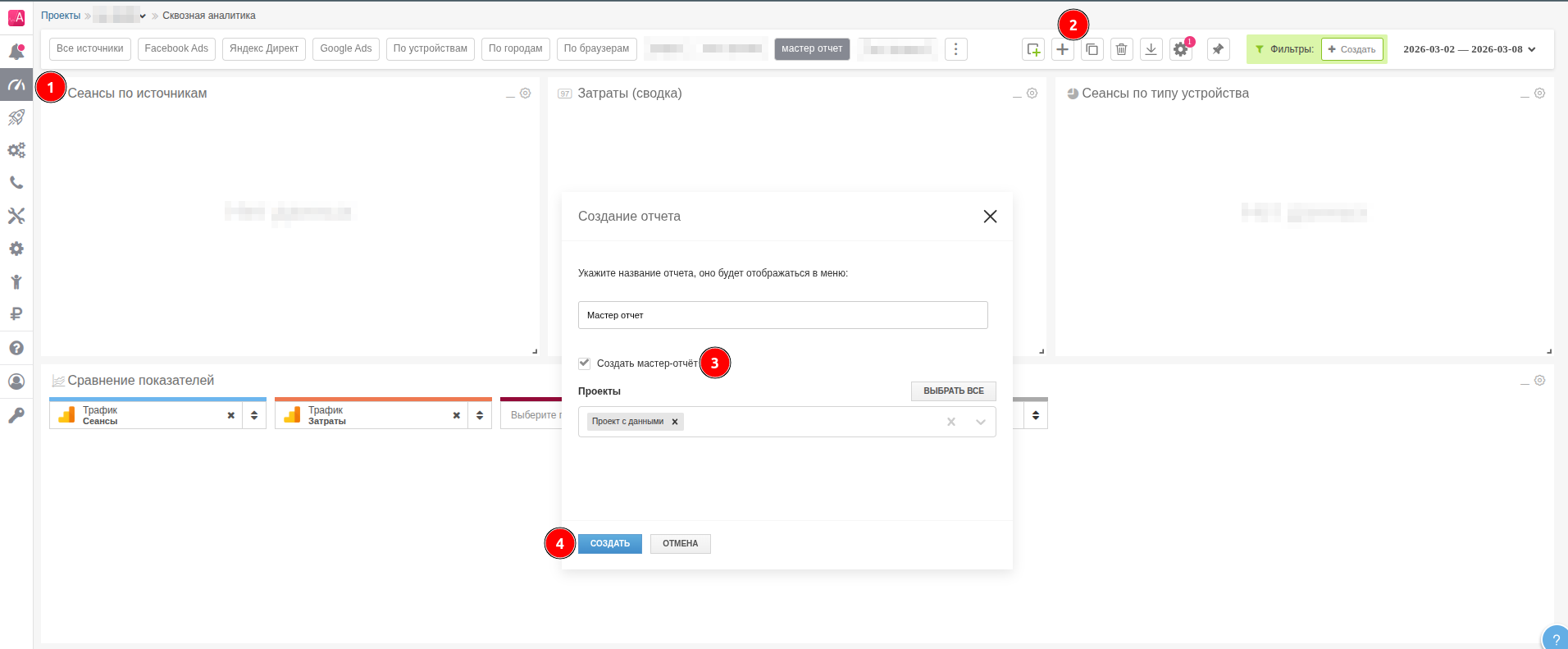Remove the Проект с данными tag
This screenshot has width=1568, height=649.
tap(675, 422)
